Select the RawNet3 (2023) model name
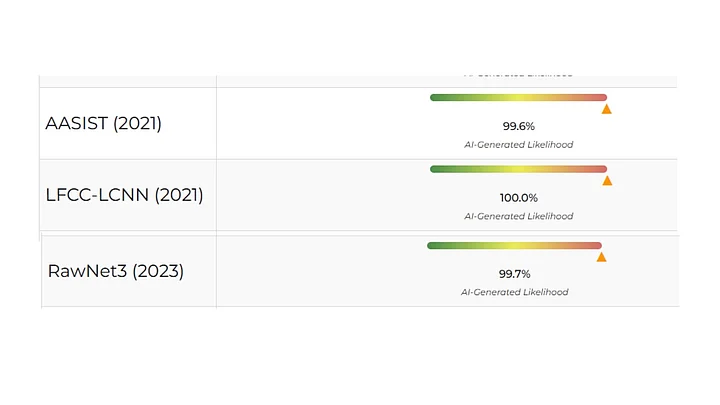This screenshot has height=405, width=720. point(115,271)
